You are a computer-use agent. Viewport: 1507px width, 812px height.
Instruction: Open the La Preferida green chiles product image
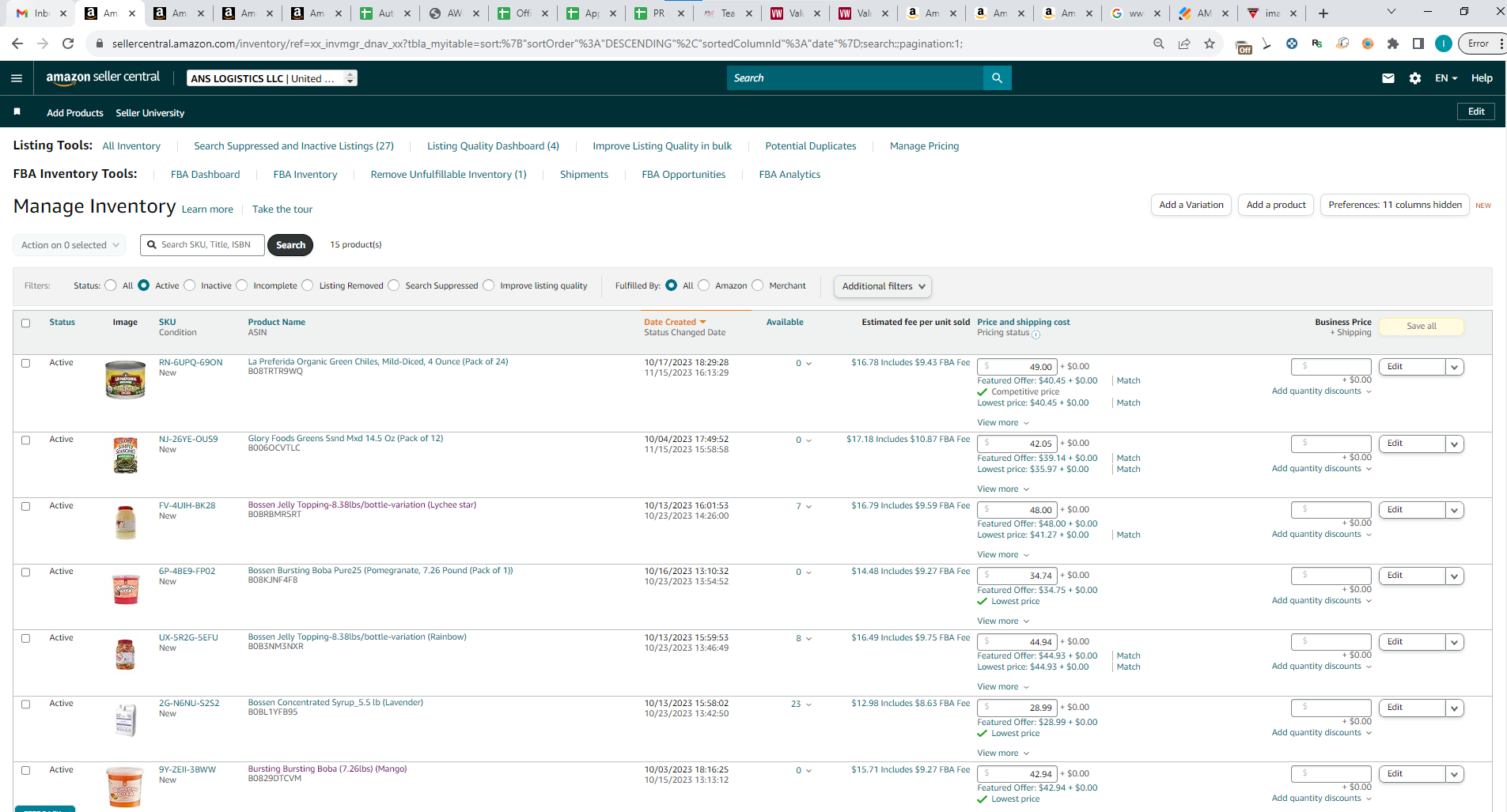click(125, 380)
